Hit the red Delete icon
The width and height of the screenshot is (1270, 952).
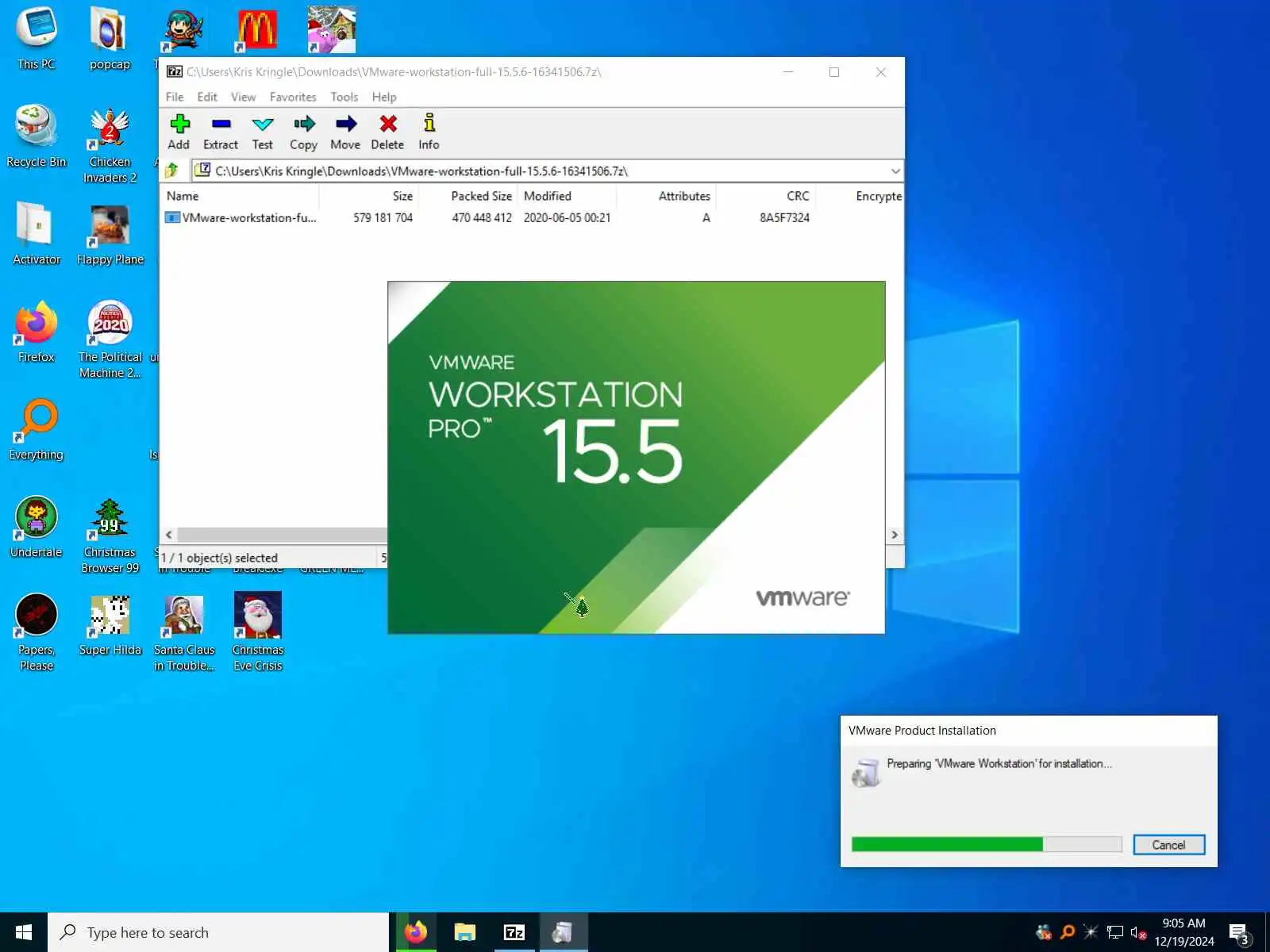387,132
